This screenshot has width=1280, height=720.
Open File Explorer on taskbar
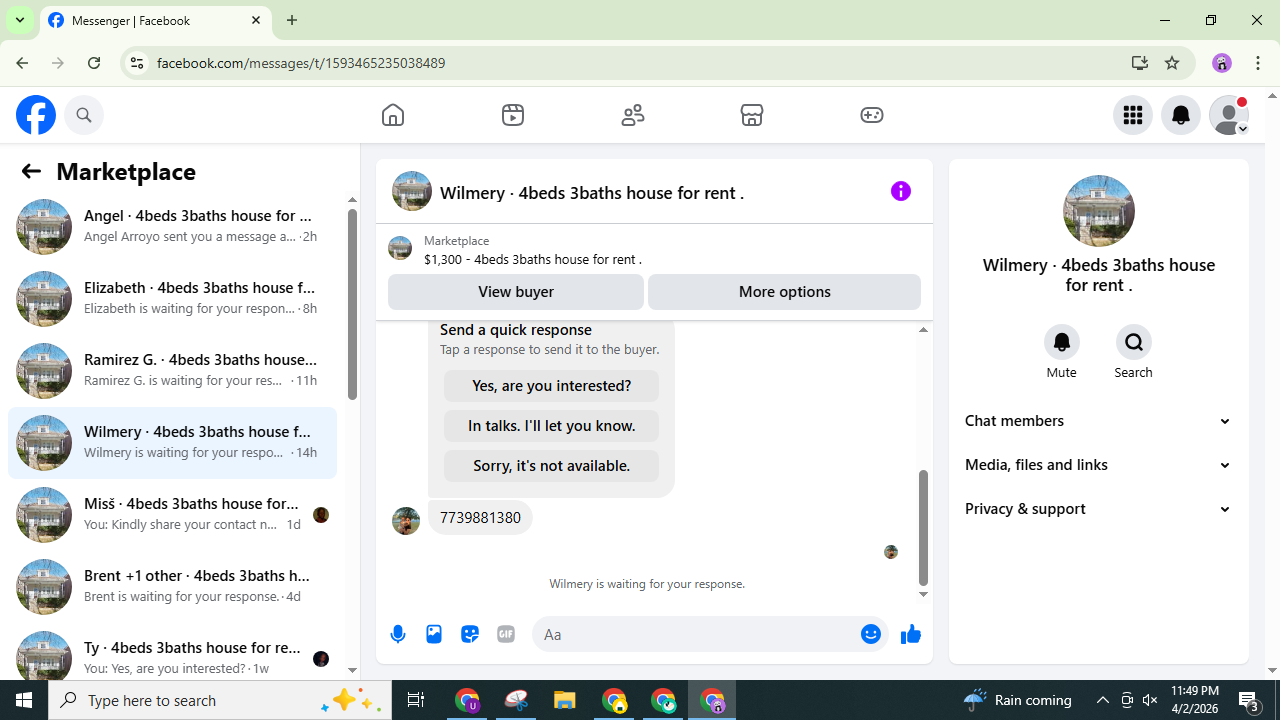tap(565, 700)
